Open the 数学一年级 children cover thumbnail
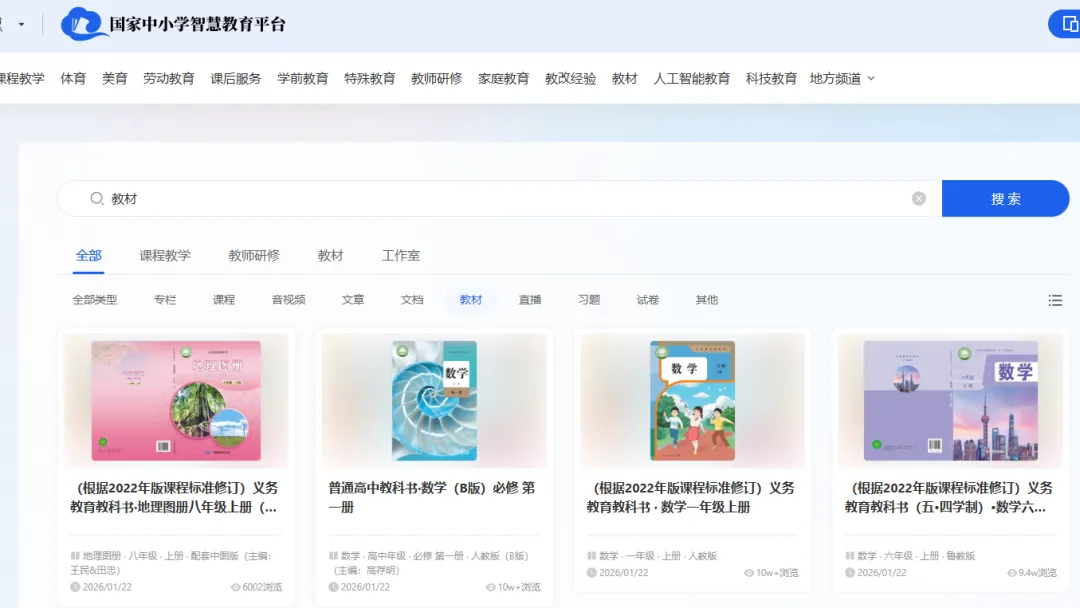1080x608 pixels. (692, 400)
